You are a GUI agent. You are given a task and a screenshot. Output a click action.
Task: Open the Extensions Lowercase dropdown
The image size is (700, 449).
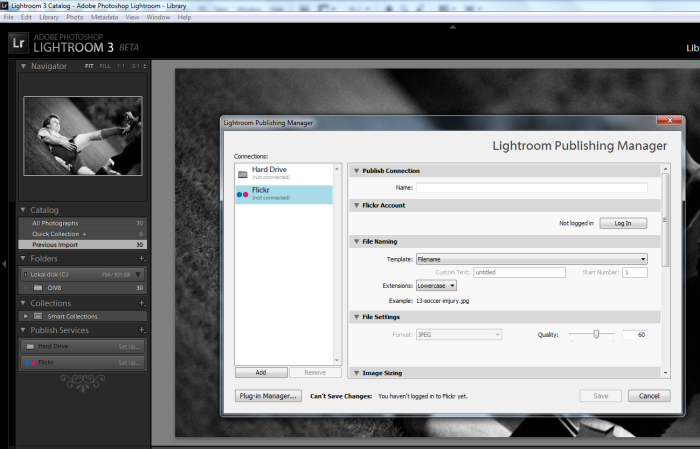[436, 286]
